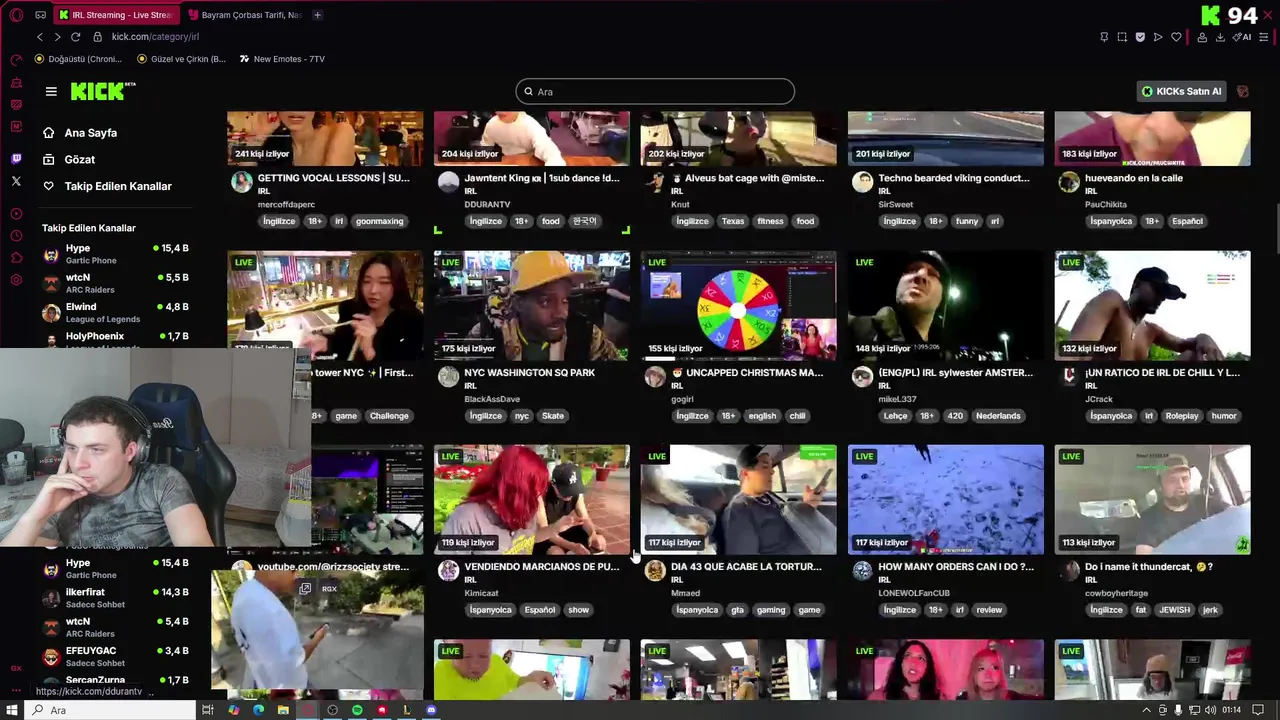Open Twitch in Opera sidebar

16,159
